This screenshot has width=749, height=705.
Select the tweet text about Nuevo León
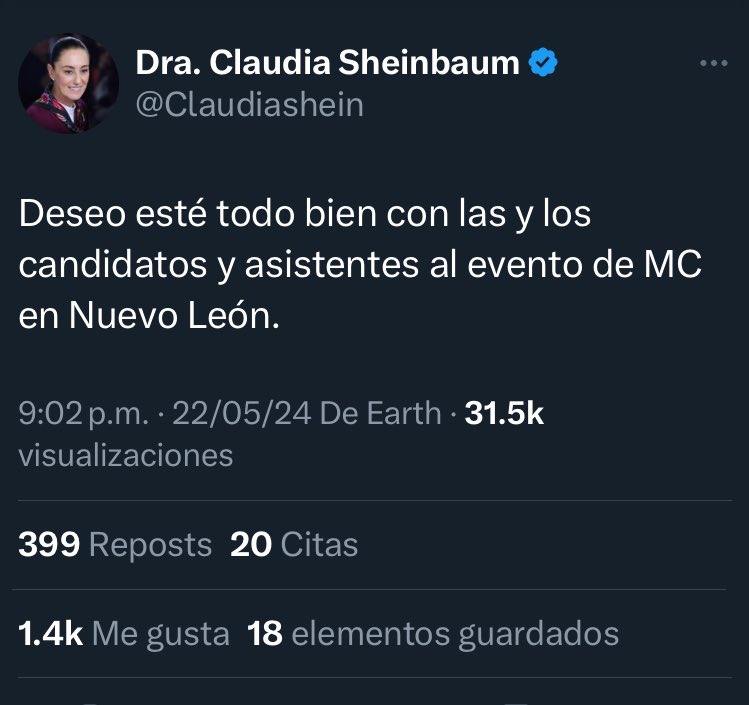pos(360,264)
